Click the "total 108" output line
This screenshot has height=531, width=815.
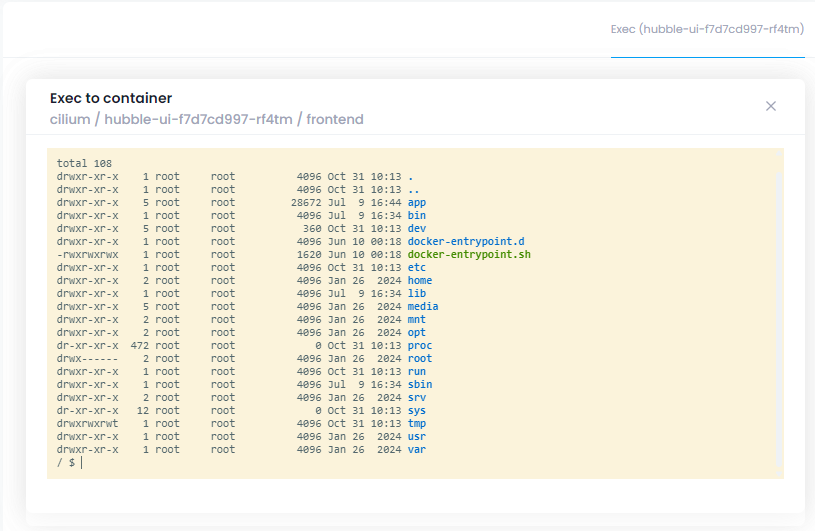click(x=84, y=164)
